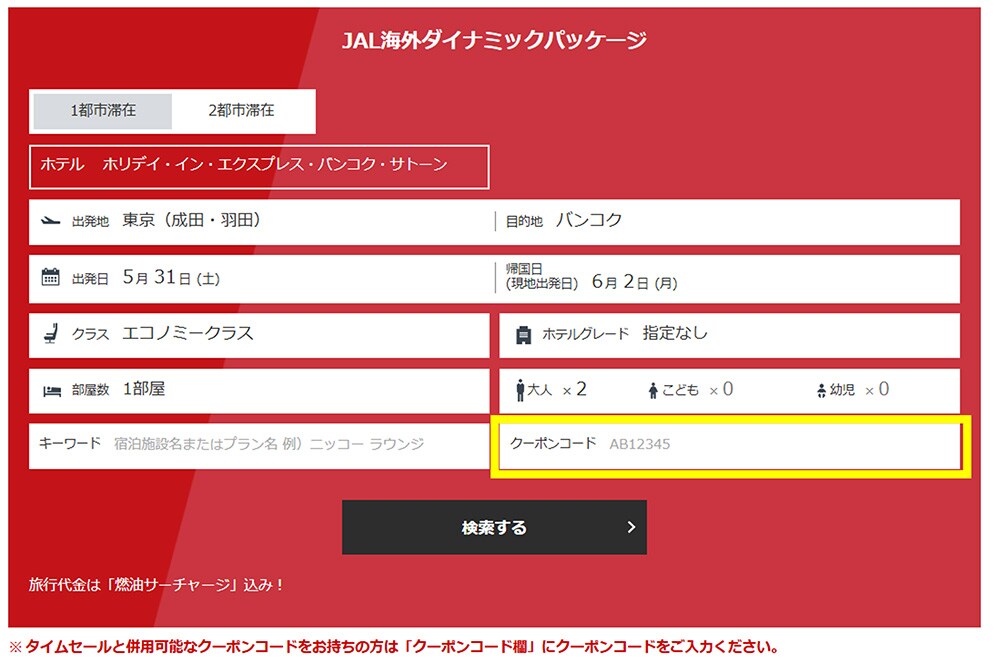Click the infant icon beside 幼児

(x=821, y=390)
